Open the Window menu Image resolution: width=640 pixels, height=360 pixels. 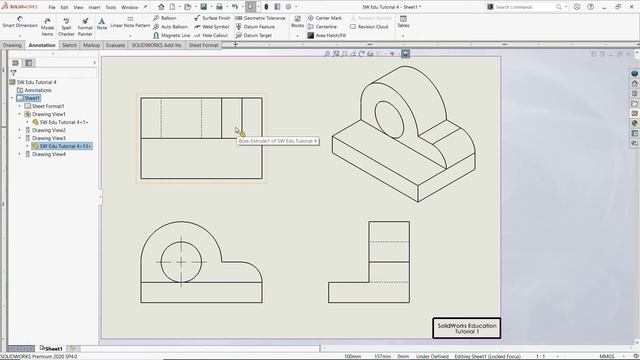129,7
